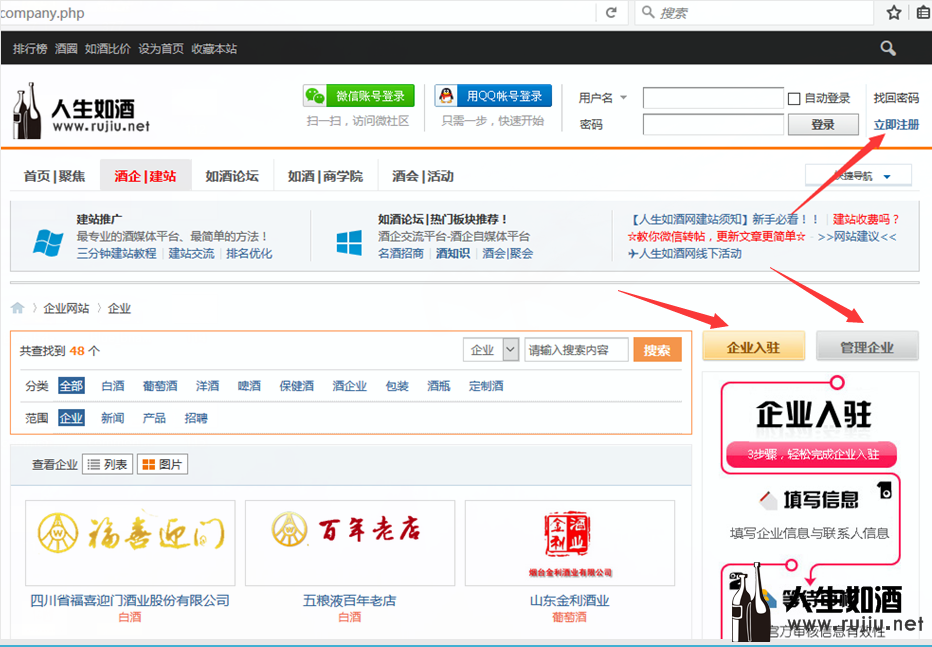Viewport: 932px width, 647px height.
Task: Enable the 自动登录 checkbox
Action: (x=794, y=99)
